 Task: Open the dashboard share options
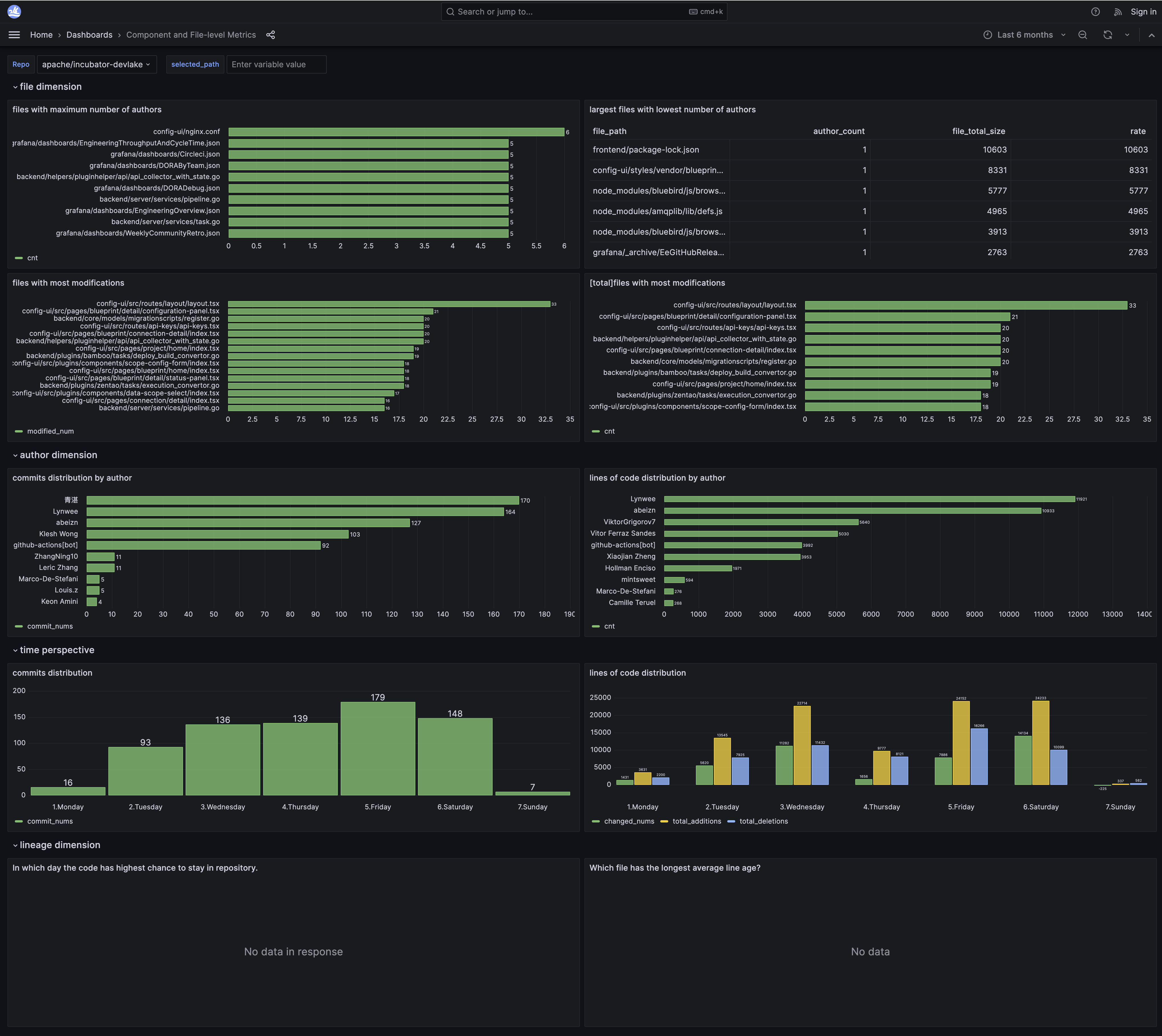(271, 35)
